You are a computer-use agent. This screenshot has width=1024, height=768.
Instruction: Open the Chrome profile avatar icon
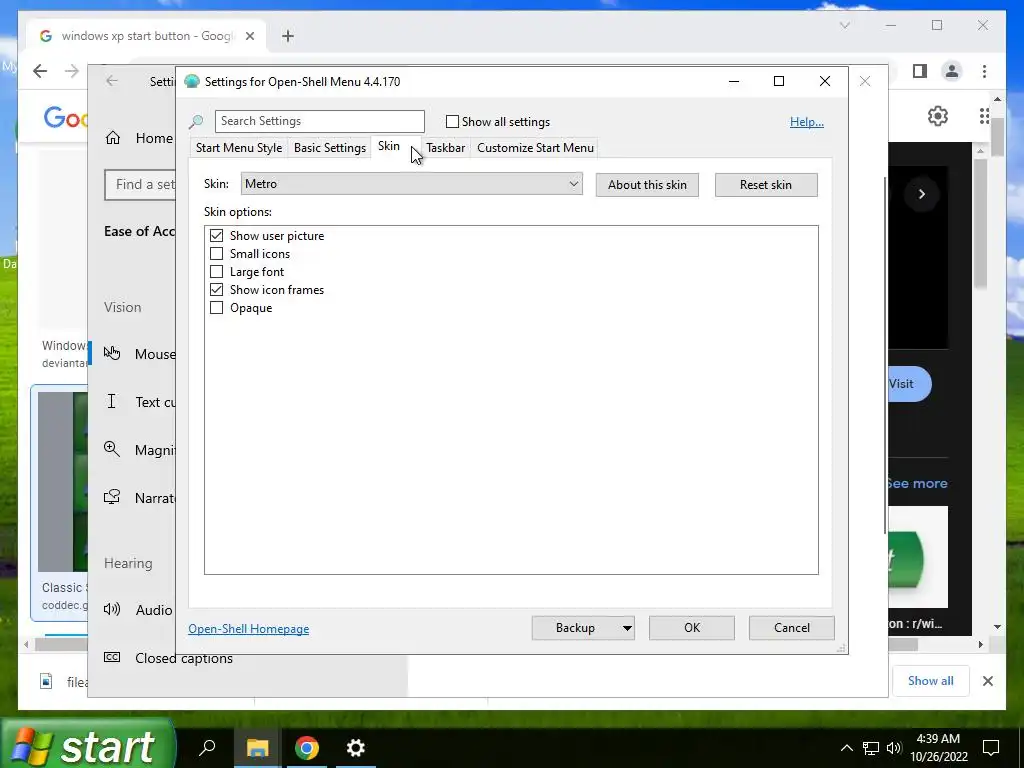tap(952, 71)
